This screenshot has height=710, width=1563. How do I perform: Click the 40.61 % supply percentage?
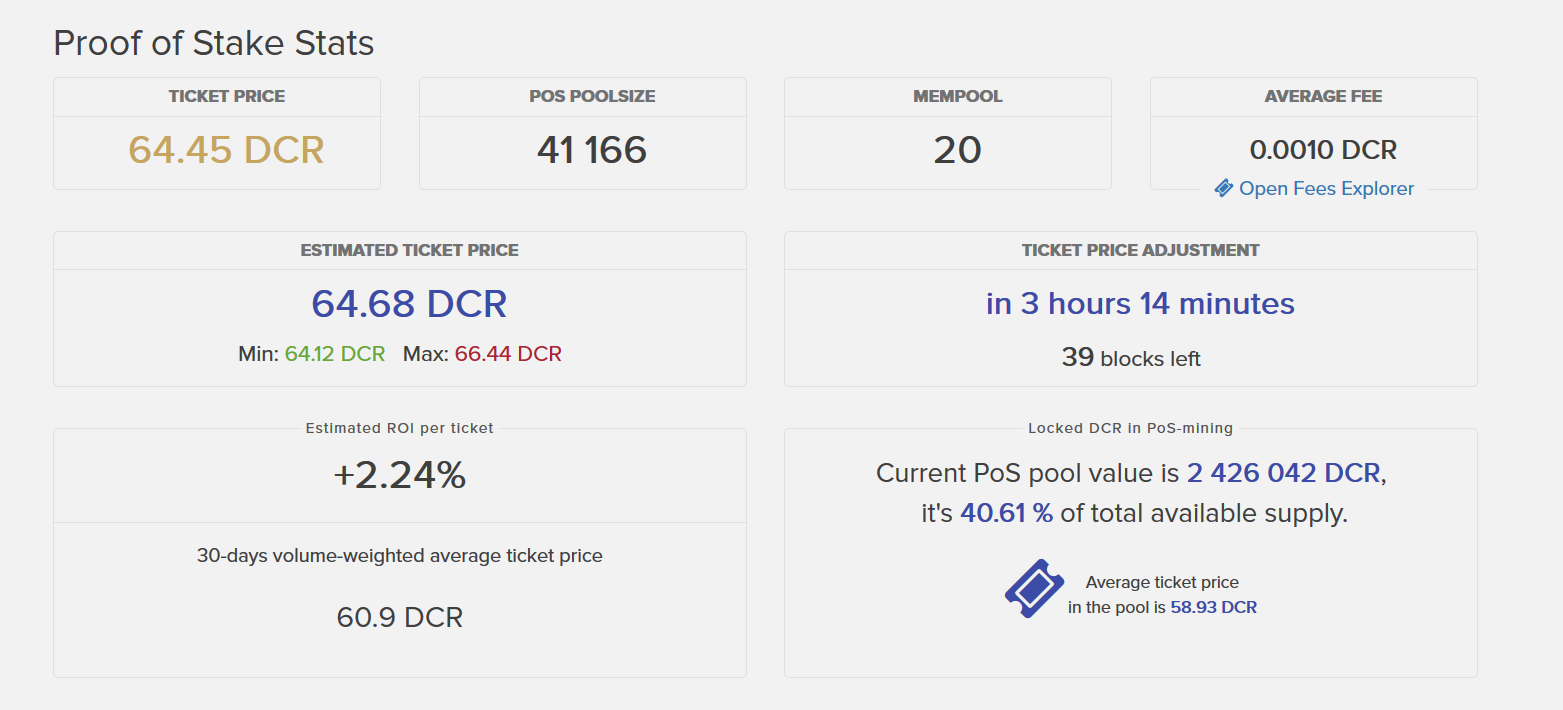tap(1006, 513)
